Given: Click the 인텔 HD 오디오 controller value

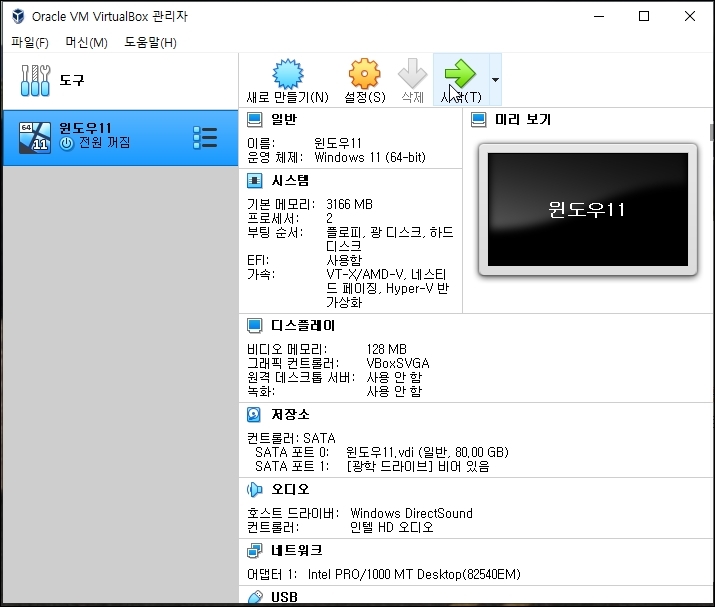Looking at the screenshot, I should 391,528.
